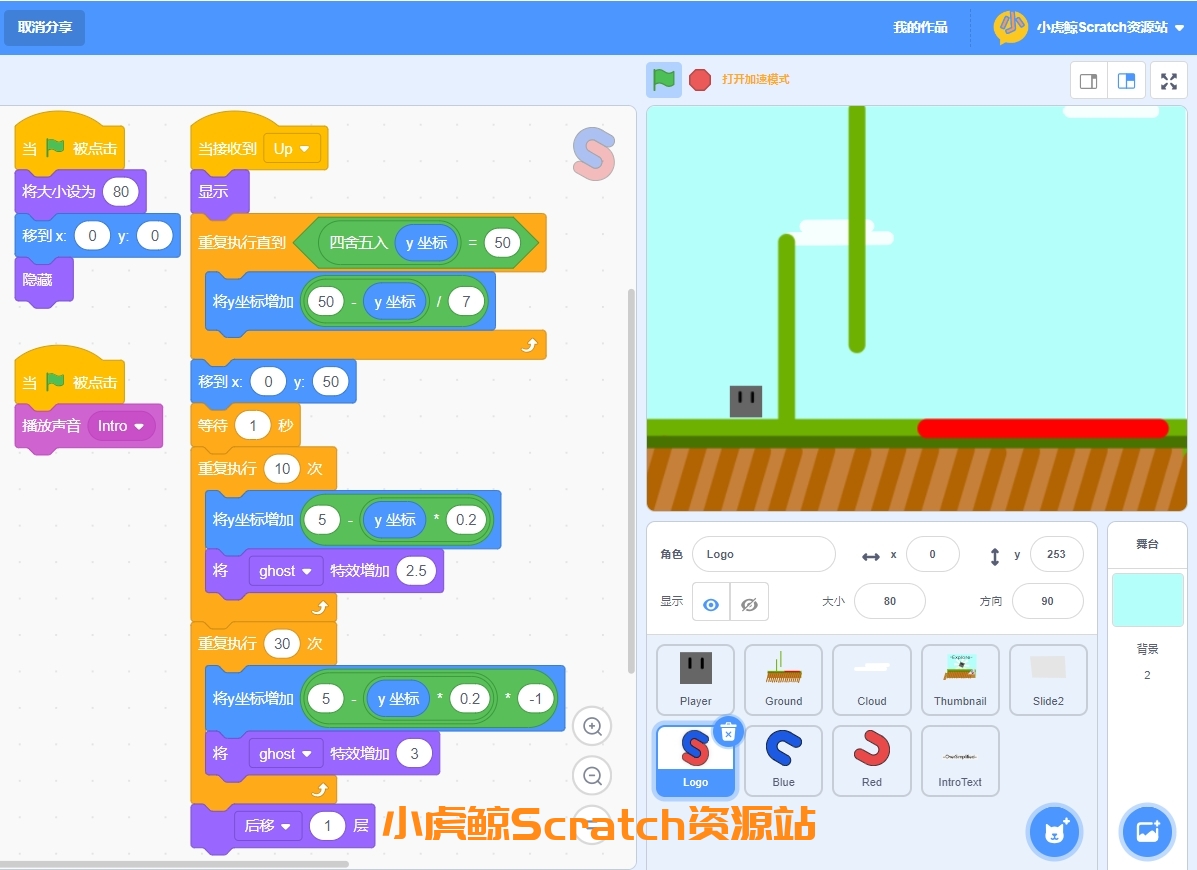Screen dimensions: 1197x870
Task: Click the user avatar icon
Action: pos(1011,27)
